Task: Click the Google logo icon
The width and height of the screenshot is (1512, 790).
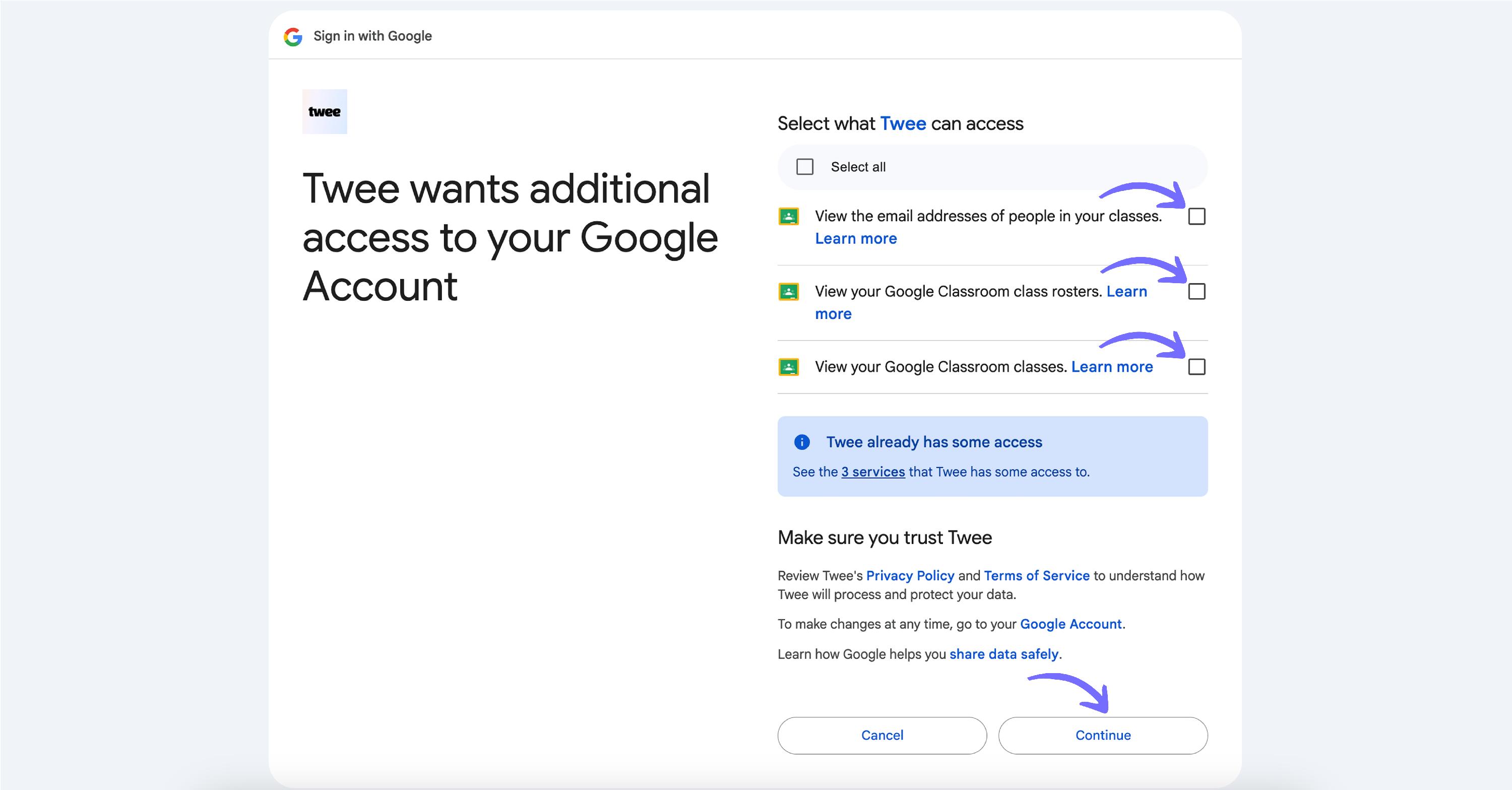Action: point(293,36)
